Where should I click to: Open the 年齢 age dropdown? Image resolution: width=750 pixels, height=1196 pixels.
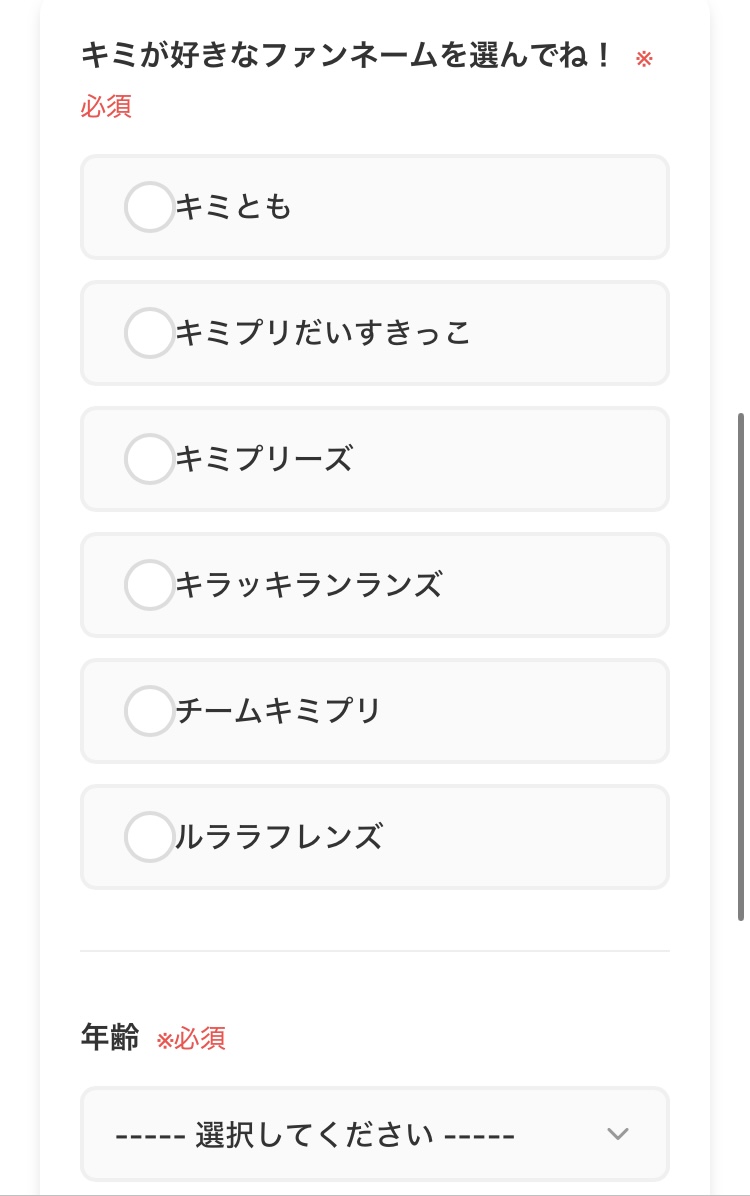(374, 1134)
